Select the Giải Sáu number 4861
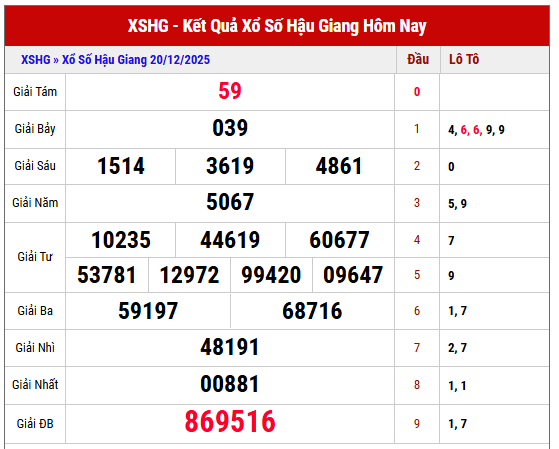 pyautogui.click(x=339, y=166)
